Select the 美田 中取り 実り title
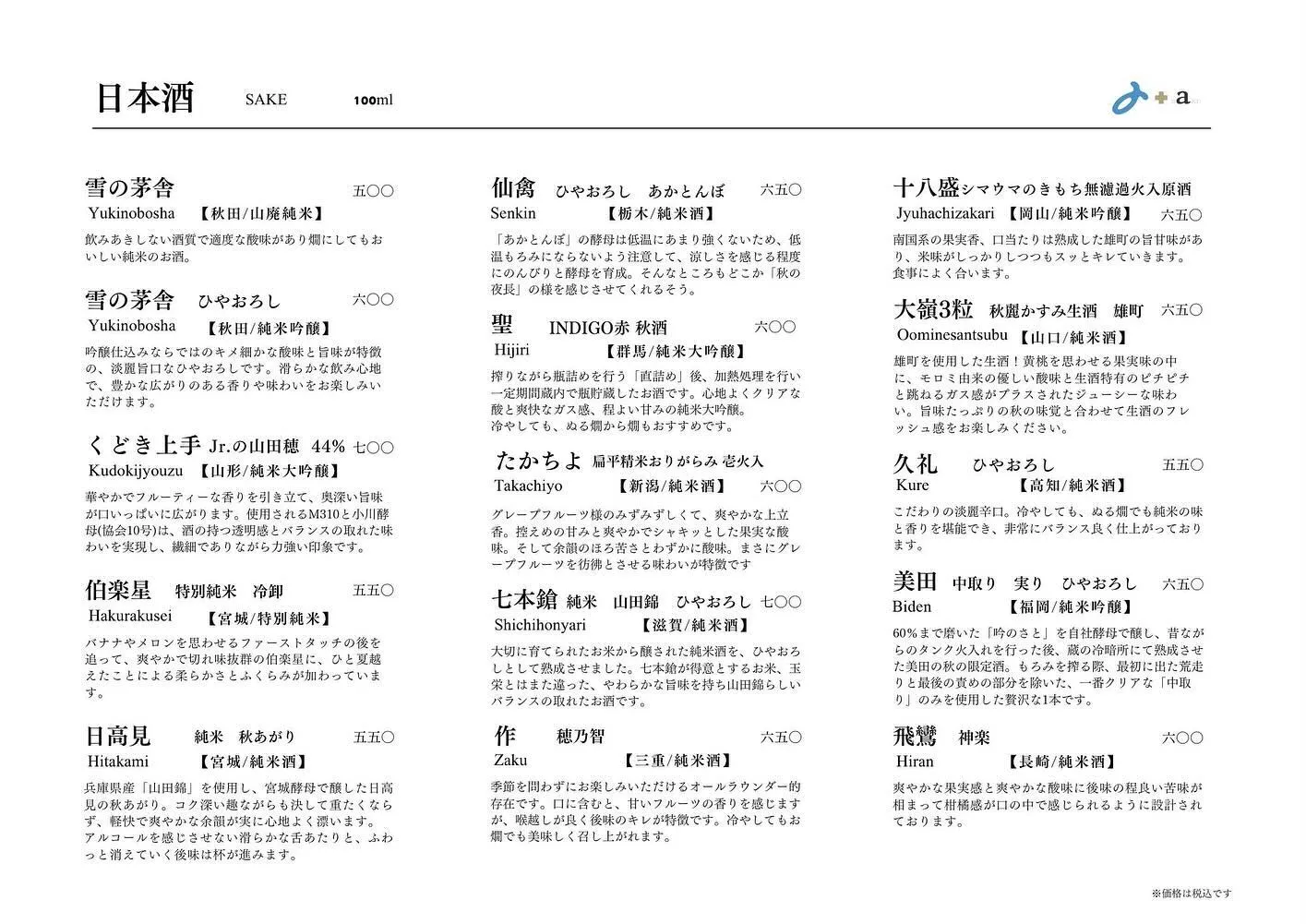 [x=1015, y=583]
